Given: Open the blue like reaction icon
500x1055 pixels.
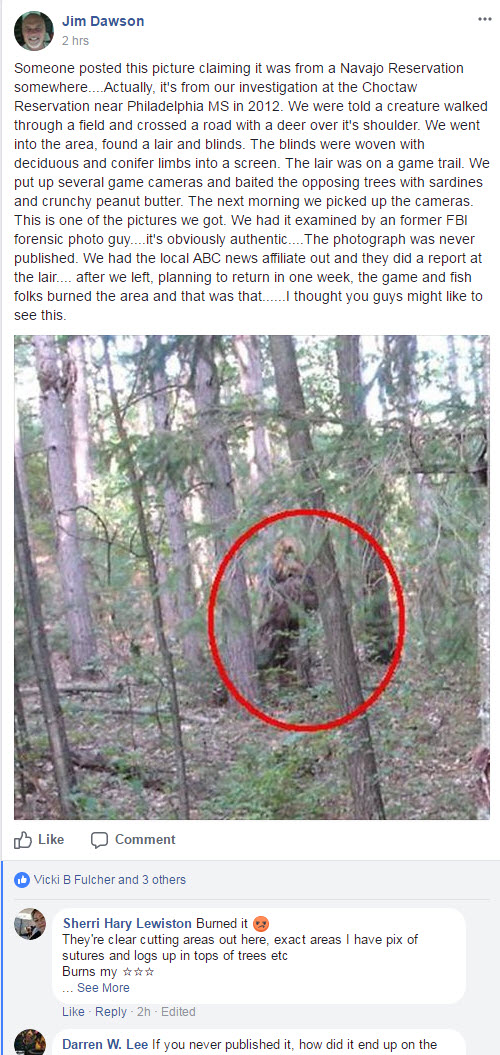Looking at the screenshot, I should (x=22, y=879).
